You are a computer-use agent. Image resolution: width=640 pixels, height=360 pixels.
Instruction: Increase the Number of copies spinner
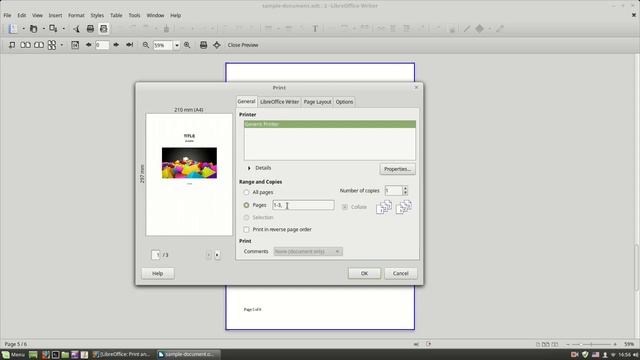click(x=405, y=188)
